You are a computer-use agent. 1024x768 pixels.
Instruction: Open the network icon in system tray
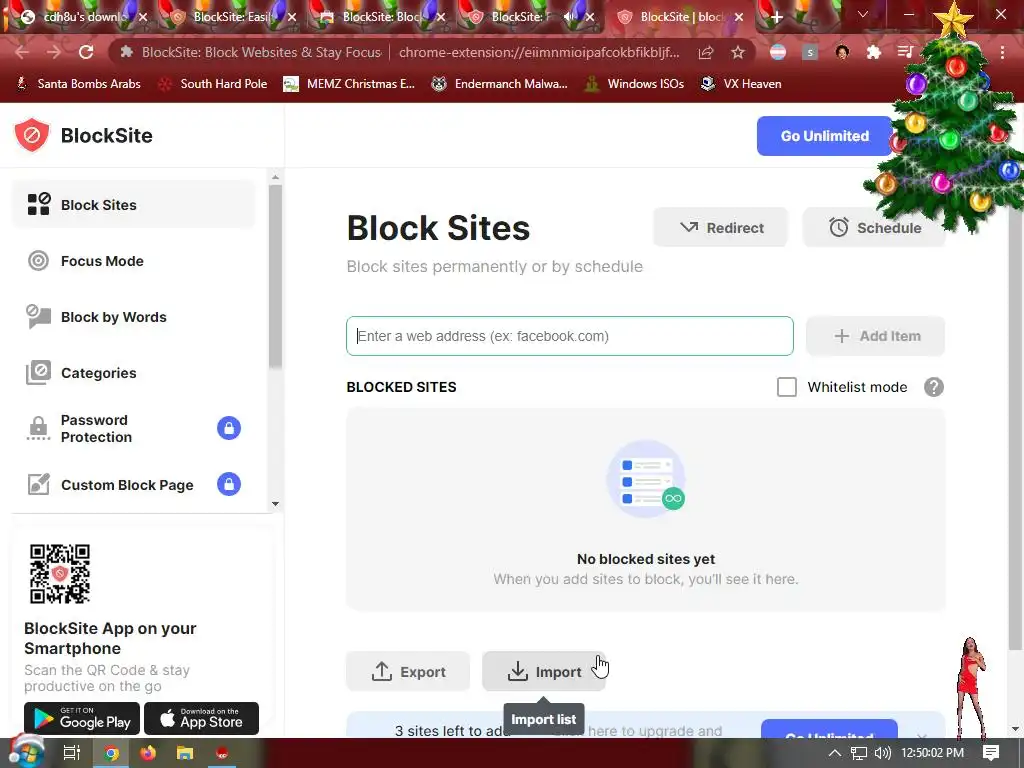[x=859, y=753]
